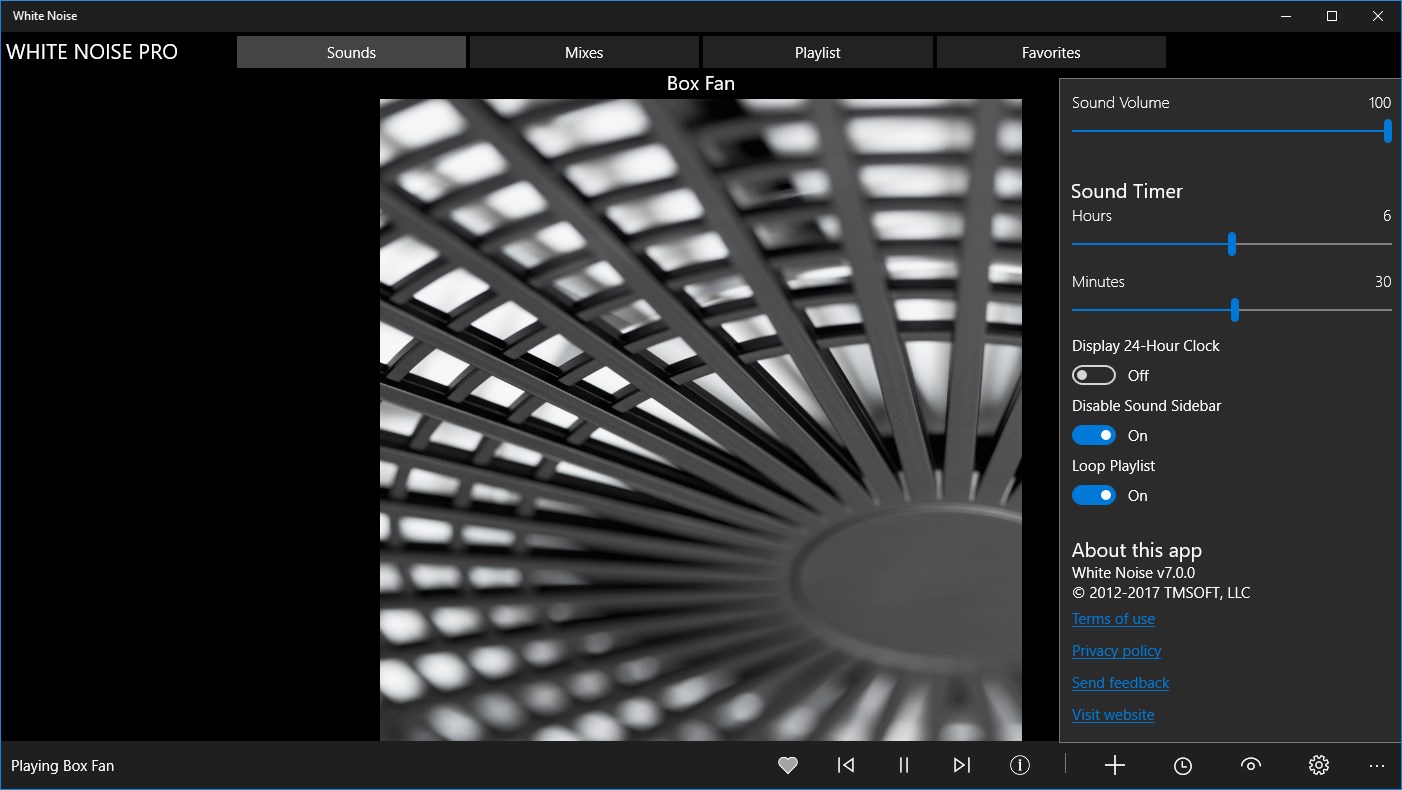Open the timer clock icon

[x=1183, y=765]
